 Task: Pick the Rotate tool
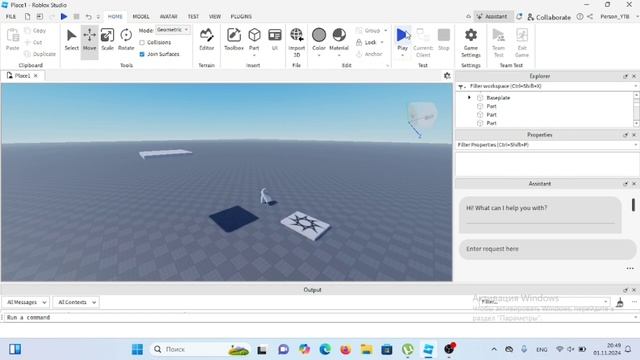pyautogui.click(x=126, y=40)
